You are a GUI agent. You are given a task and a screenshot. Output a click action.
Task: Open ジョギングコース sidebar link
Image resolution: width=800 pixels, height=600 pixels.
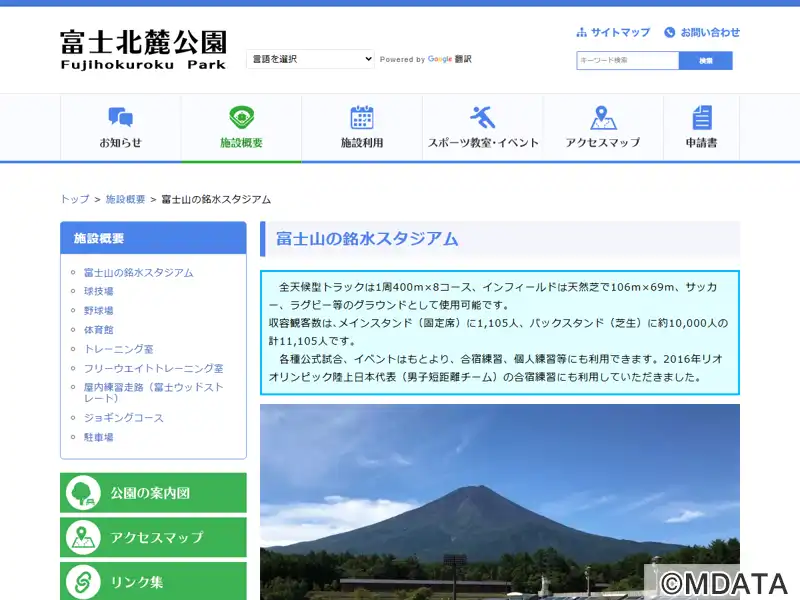click(124, 417)
